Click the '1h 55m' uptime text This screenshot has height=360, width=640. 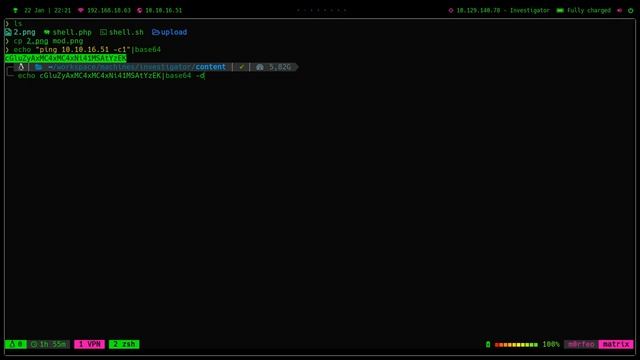pos(53,344)
